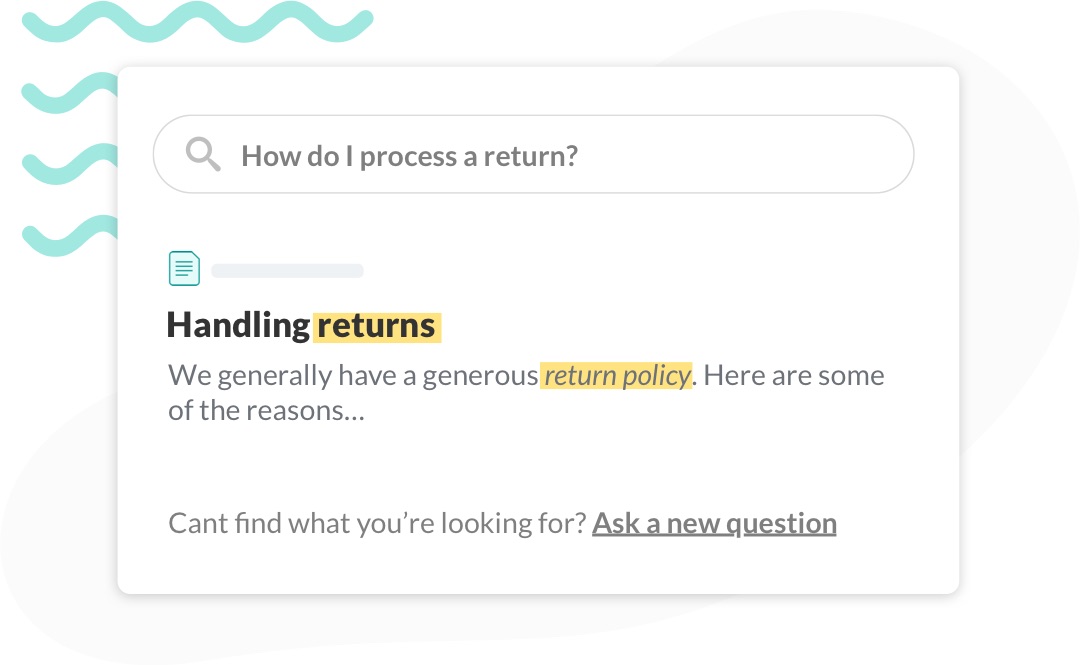Click the highlighted "return policy" phrase
The image size is (1080, 665).
click(x=616, y=376)
